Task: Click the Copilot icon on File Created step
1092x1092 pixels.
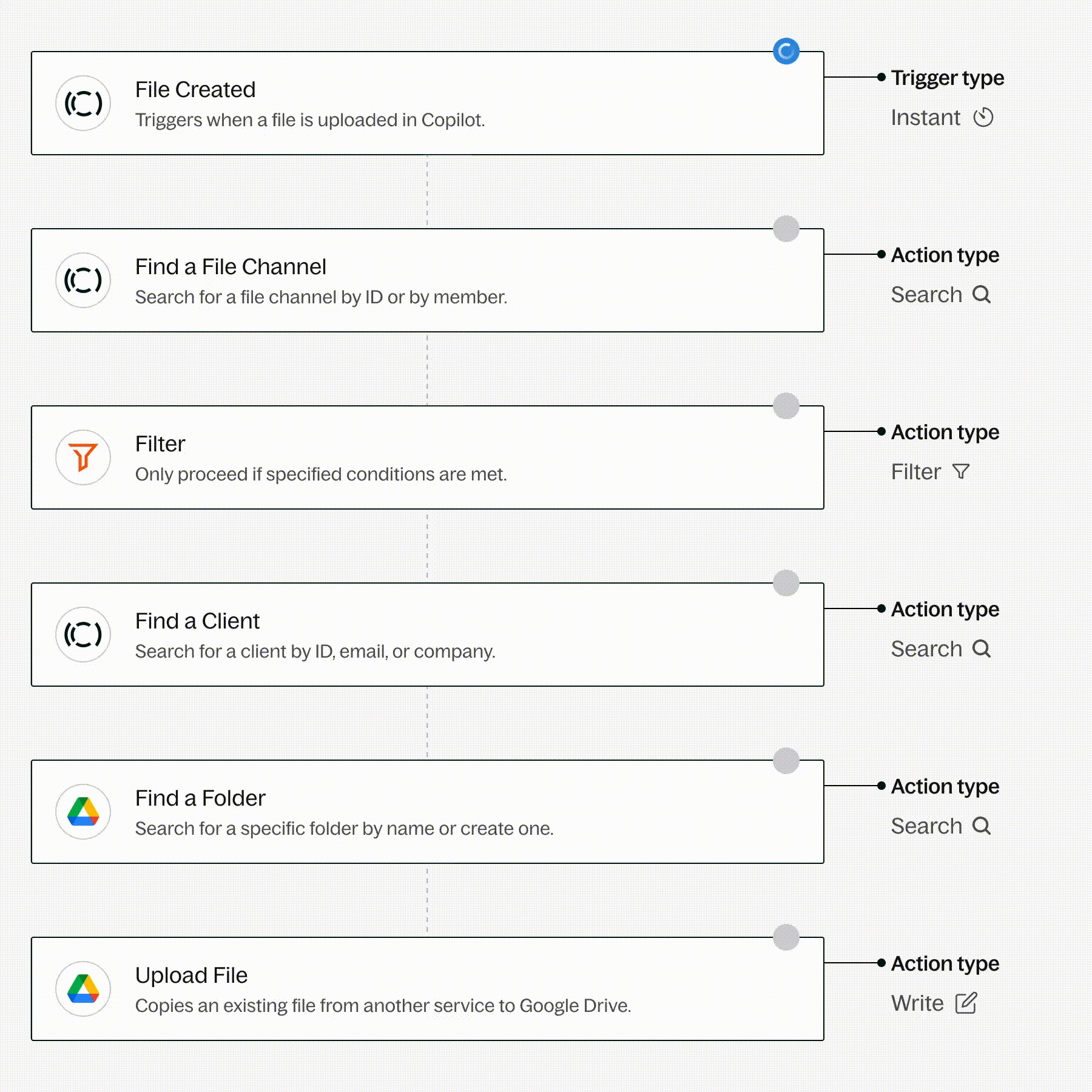Action: click(x=83, y=103)
